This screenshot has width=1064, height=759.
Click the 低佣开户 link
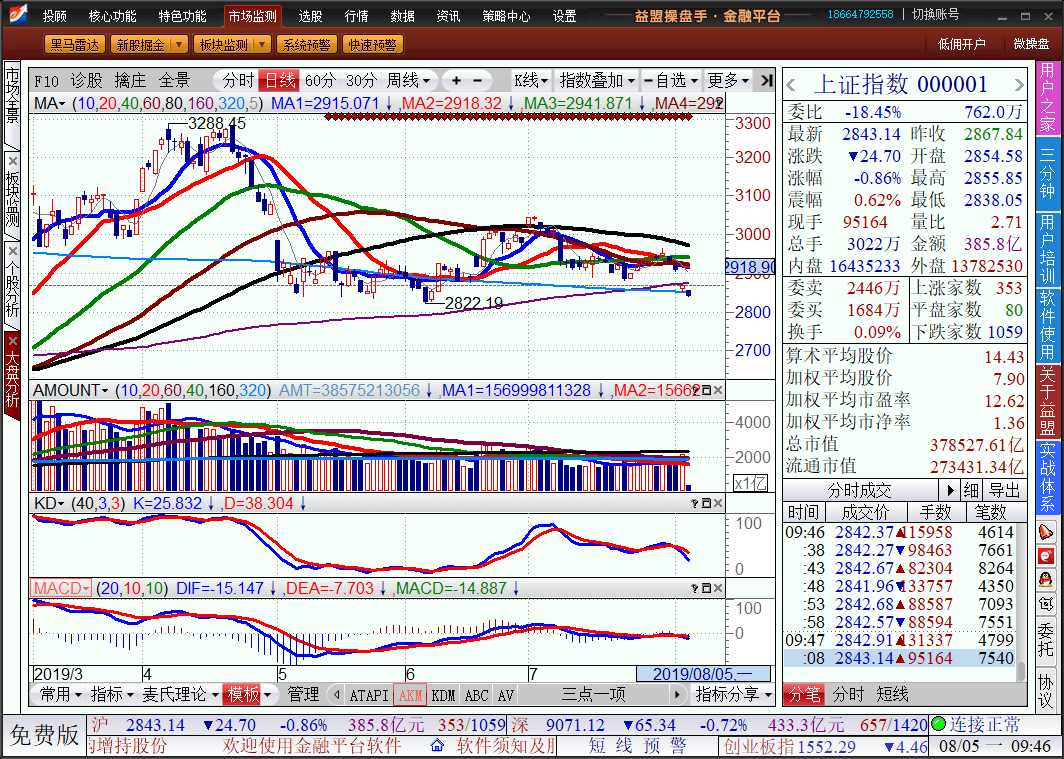pyautogui.click(x=962, y=44)
